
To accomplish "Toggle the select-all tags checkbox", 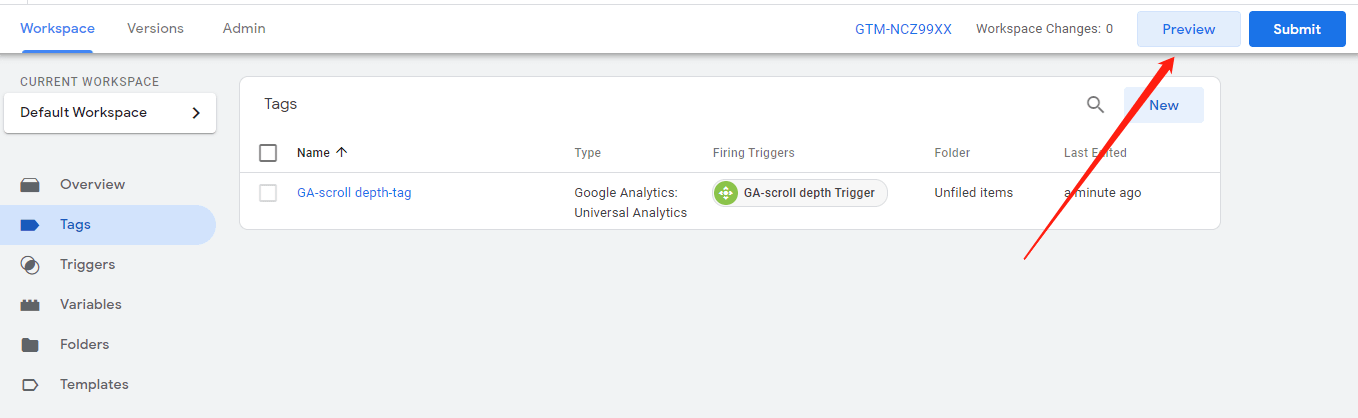I will pos(268,153).
